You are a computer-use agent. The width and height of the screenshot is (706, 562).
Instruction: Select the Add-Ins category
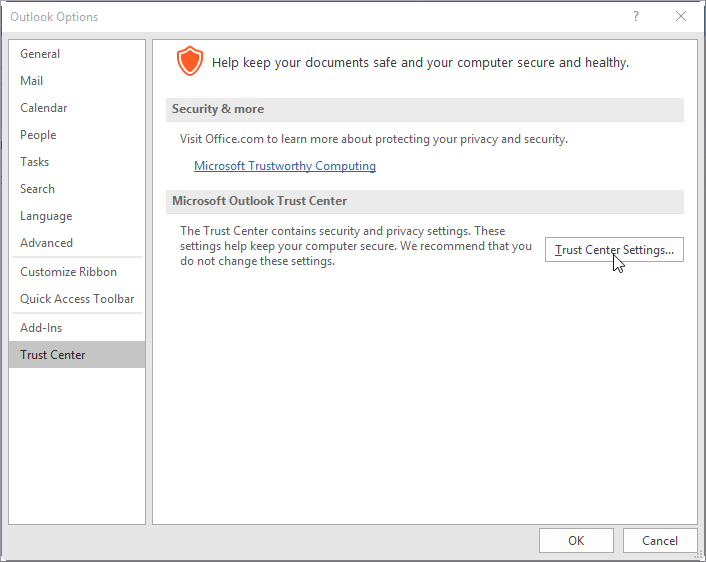(77, 327)
